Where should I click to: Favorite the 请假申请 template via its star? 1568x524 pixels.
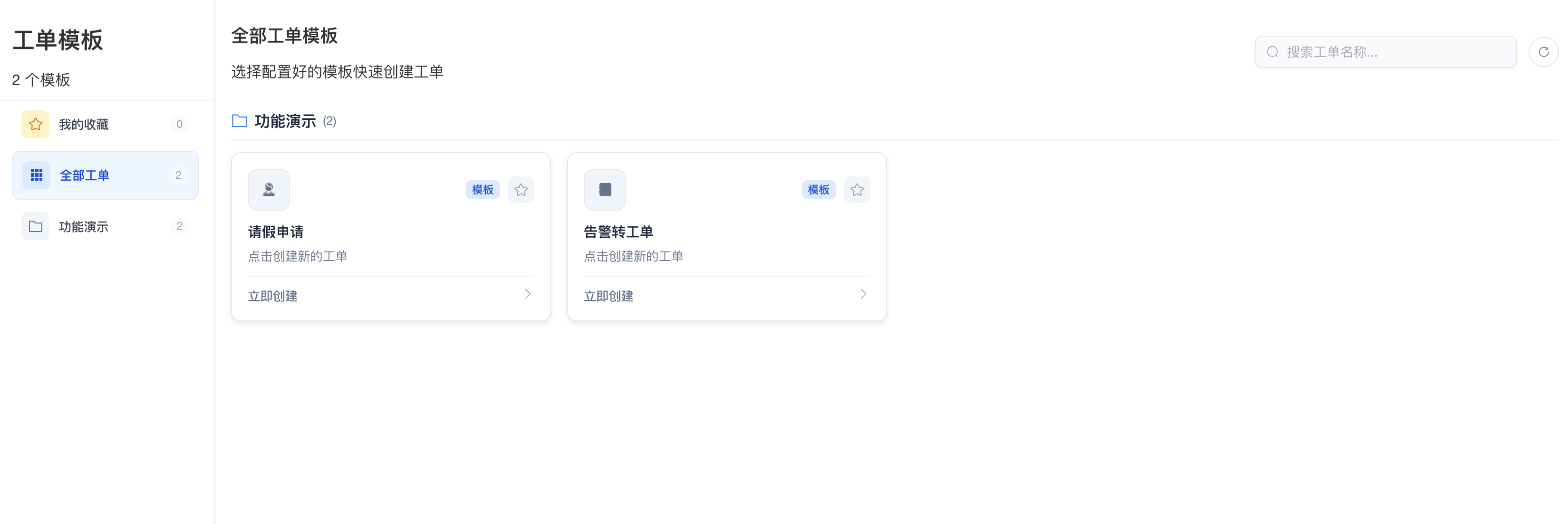pos(521,189)
